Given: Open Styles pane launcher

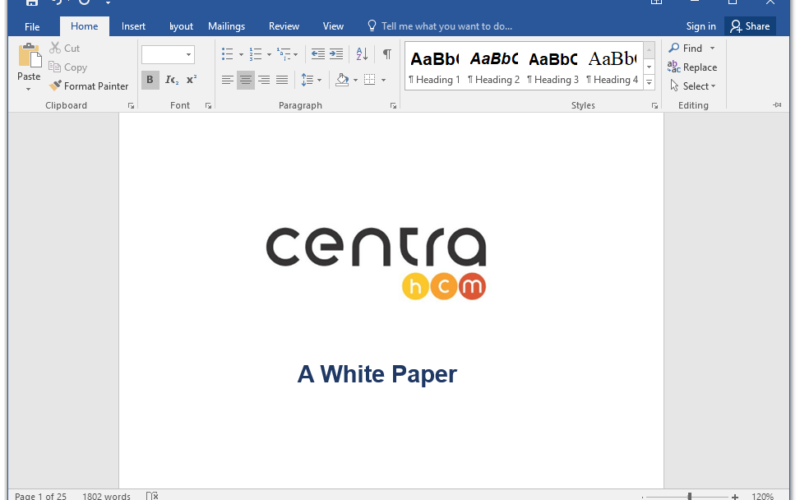Looking at the screenshot, I should coord(655,106).
